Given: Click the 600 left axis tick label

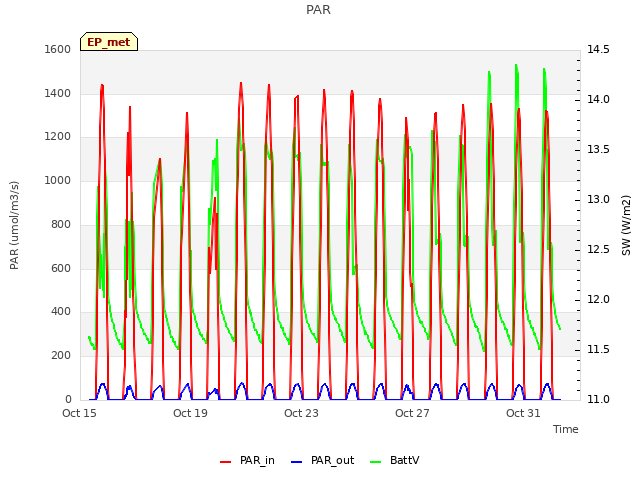Looking at the screenshot, I should click(61, 268).
